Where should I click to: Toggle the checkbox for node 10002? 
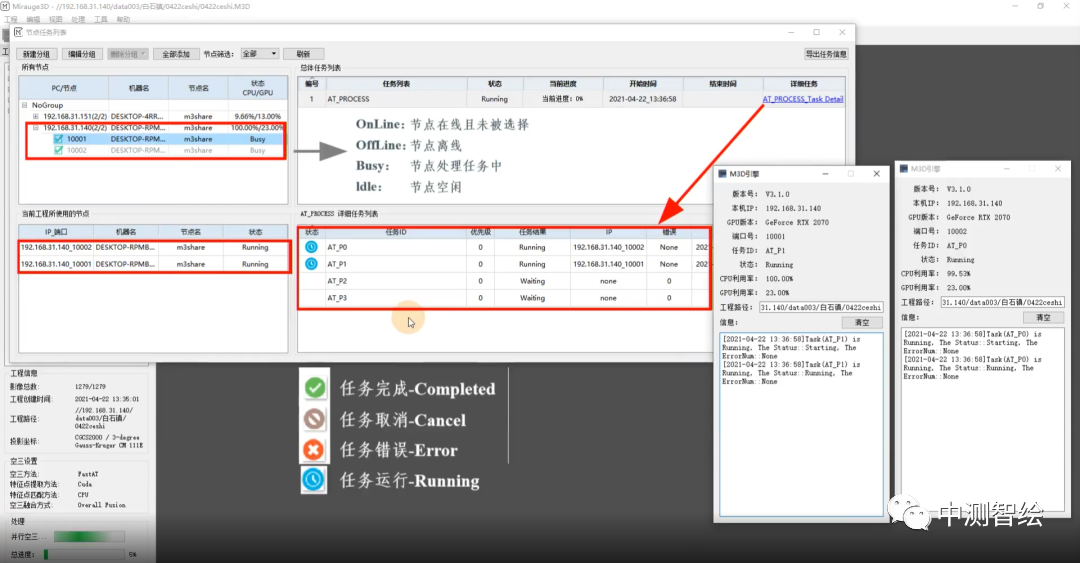click(x=59, y=150)
